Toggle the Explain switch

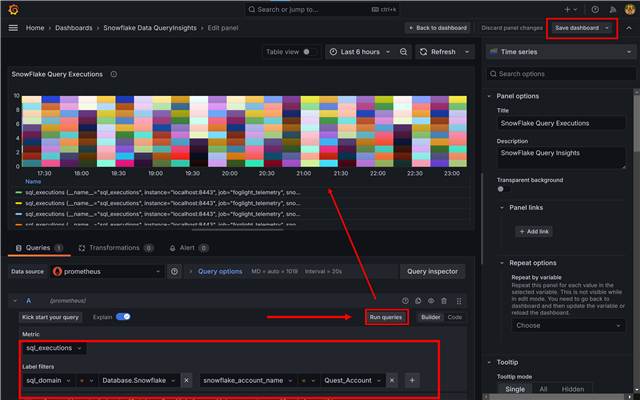point(123,317)
